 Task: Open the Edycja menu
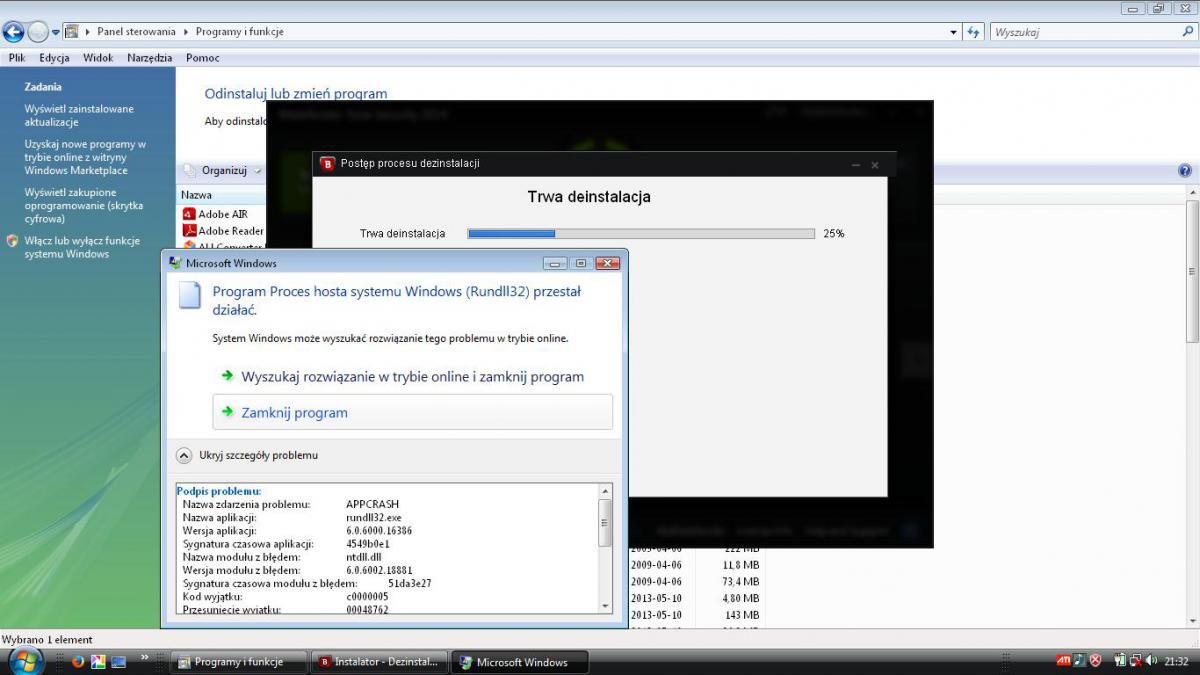54,58
